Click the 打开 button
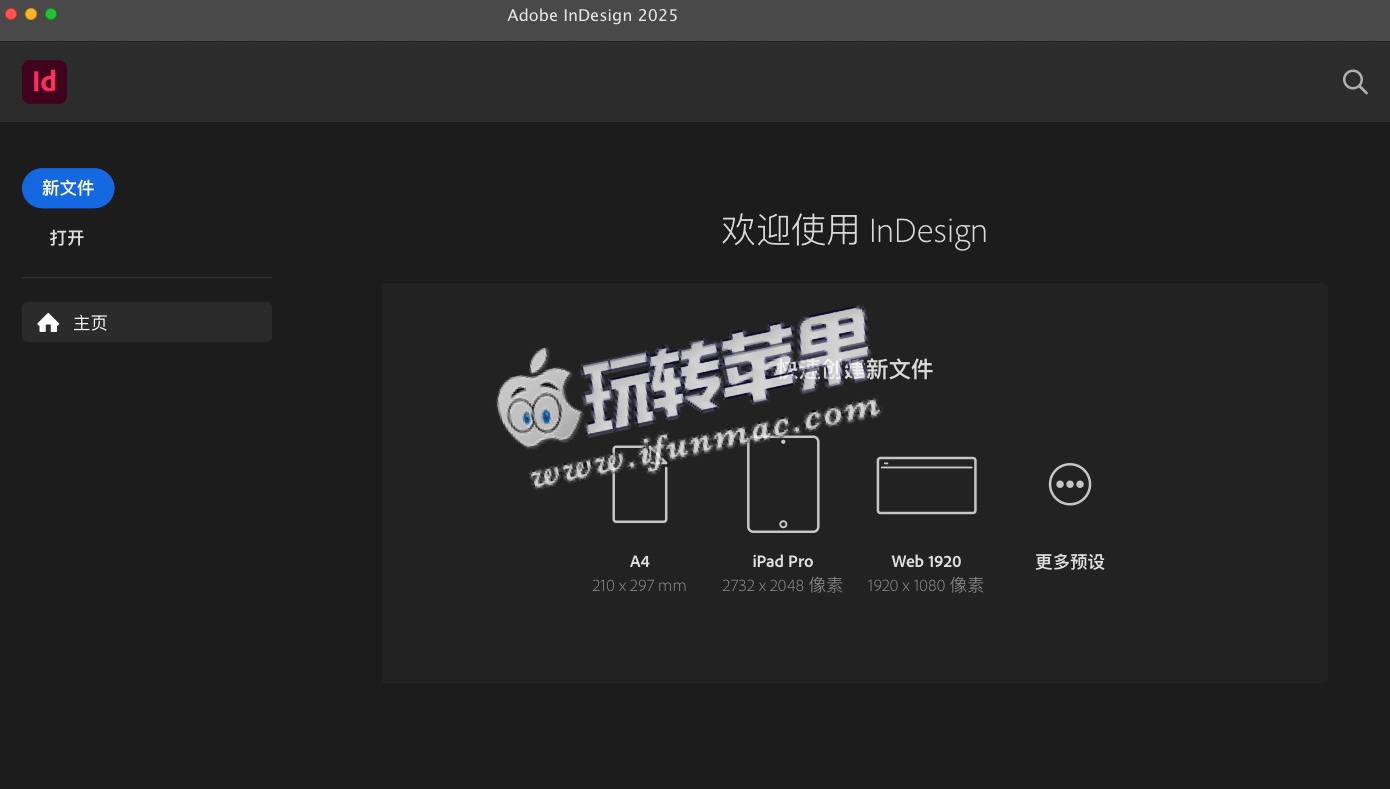 [x=67, y=238]
